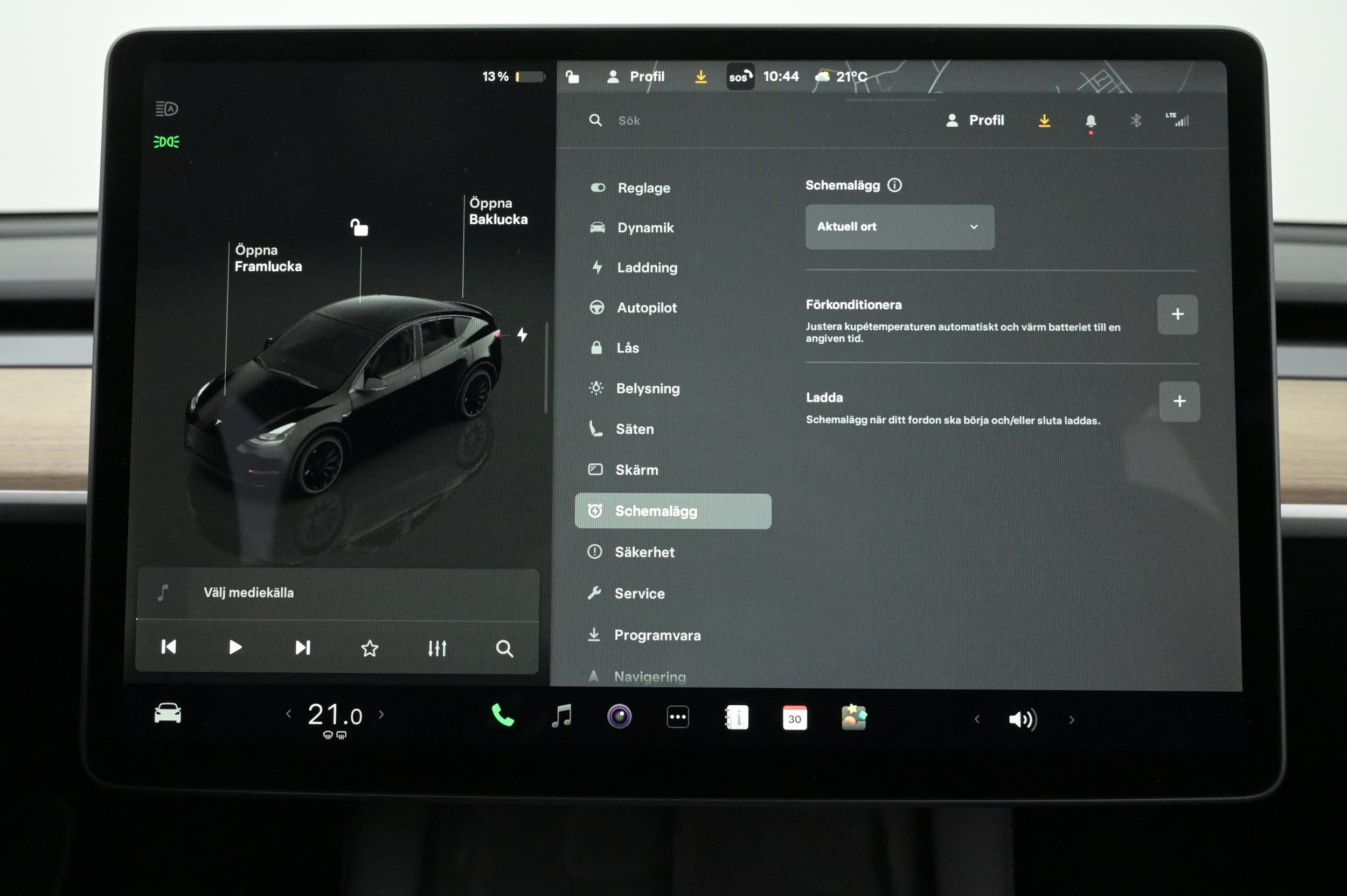Open the dashcam camera app
Image resolution: width=1347 pixels, height=896 pixels.
(x=620, y=716)
